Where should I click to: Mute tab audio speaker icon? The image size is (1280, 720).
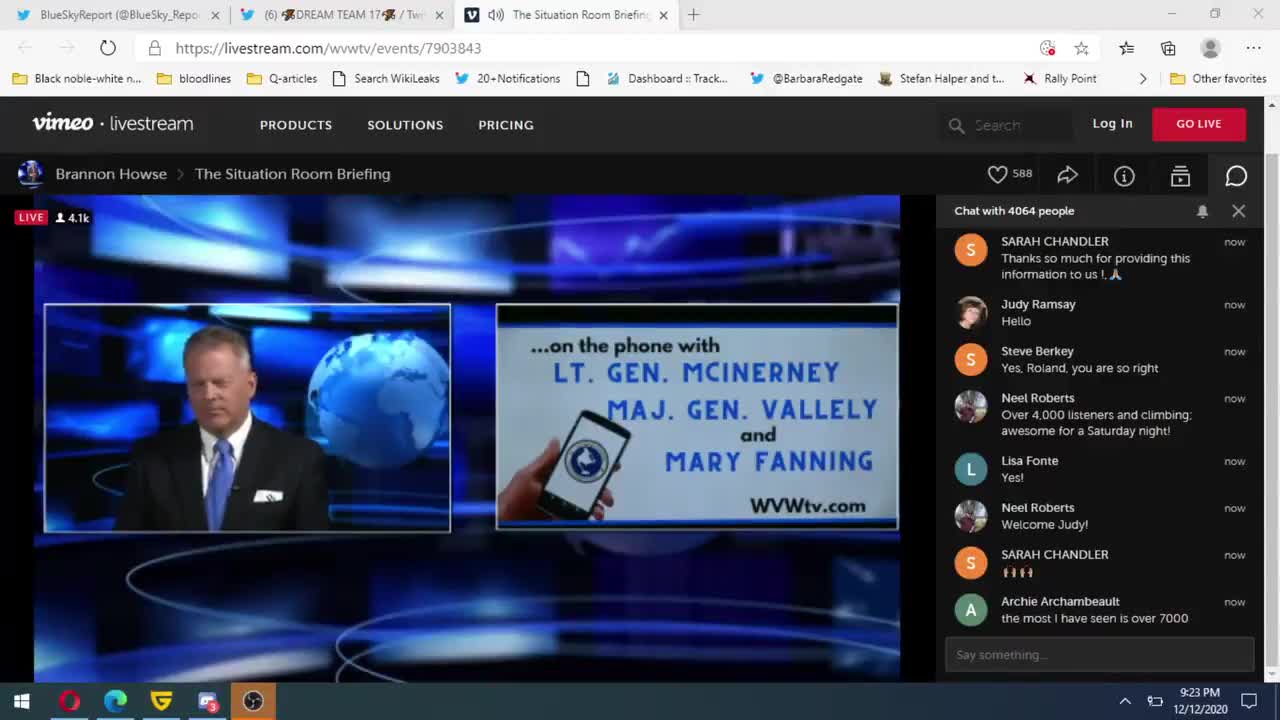[x=496, y=15]
